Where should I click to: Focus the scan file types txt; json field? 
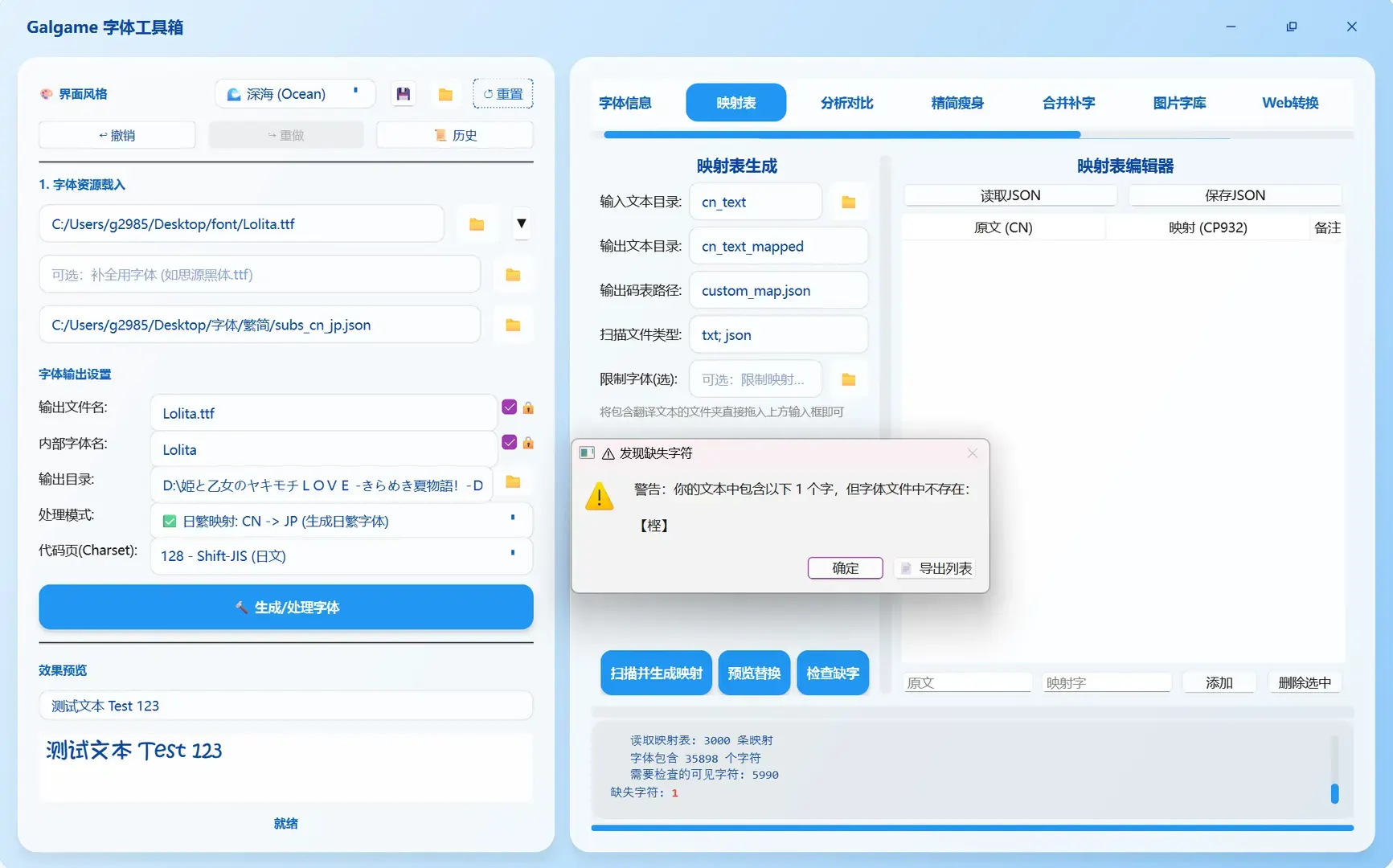coord(778,335)
